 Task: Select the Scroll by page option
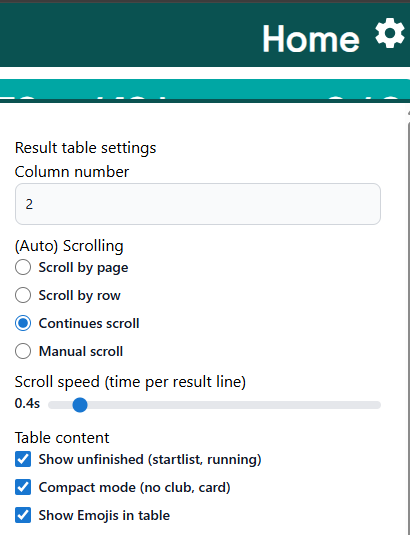pos(23,267)
